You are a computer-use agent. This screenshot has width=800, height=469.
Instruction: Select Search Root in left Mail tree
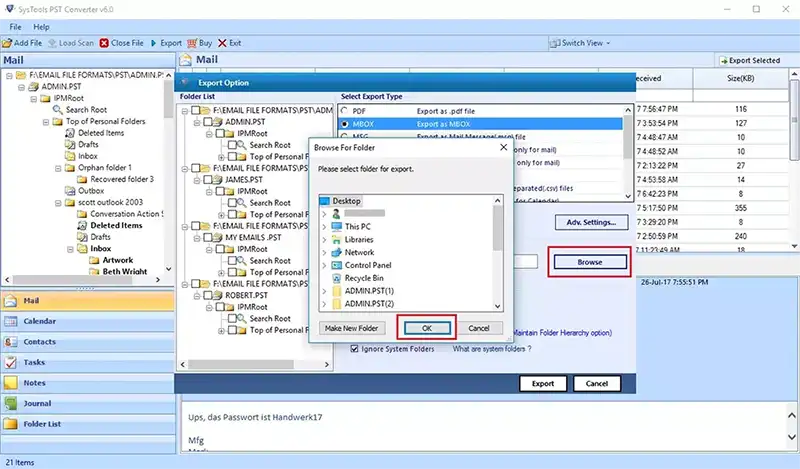coord(86,110)
